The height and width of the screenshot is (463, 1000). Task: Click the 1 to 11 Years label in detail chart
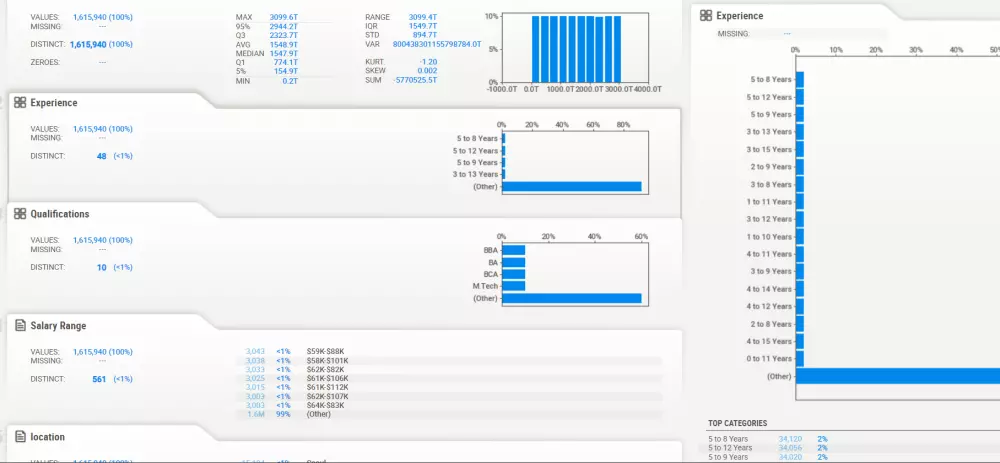pos(769,202)
